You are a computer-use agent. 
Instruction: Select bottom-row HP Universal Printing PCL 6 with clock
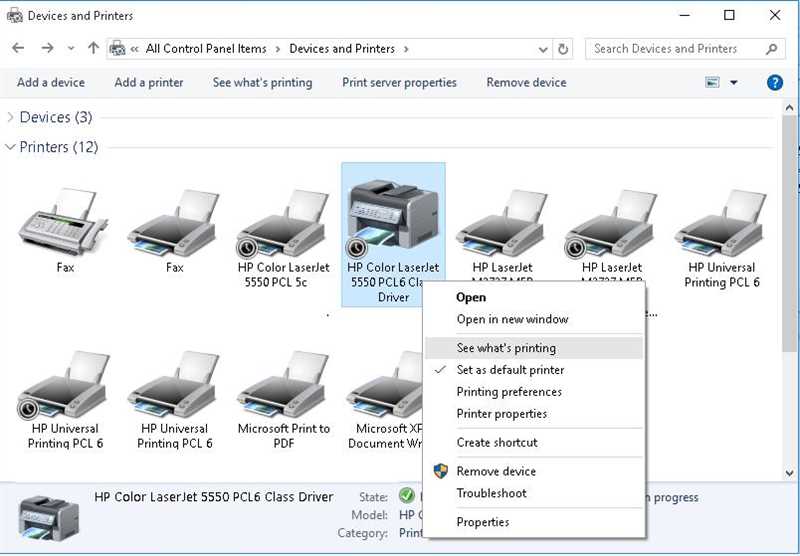pos(65,400)
